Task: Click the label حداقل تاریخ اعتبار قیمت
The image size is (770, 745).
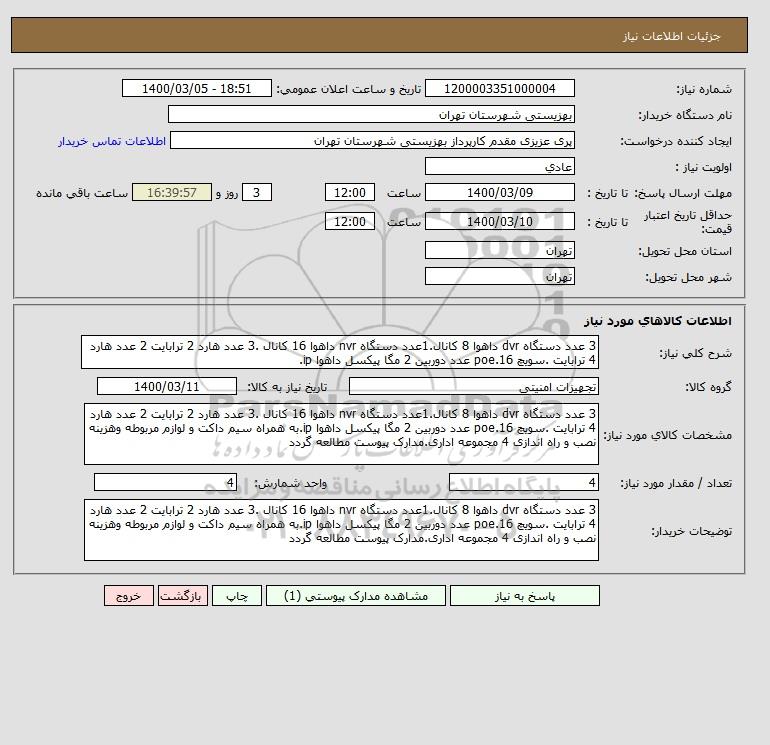Action: (x=688, y=222)
